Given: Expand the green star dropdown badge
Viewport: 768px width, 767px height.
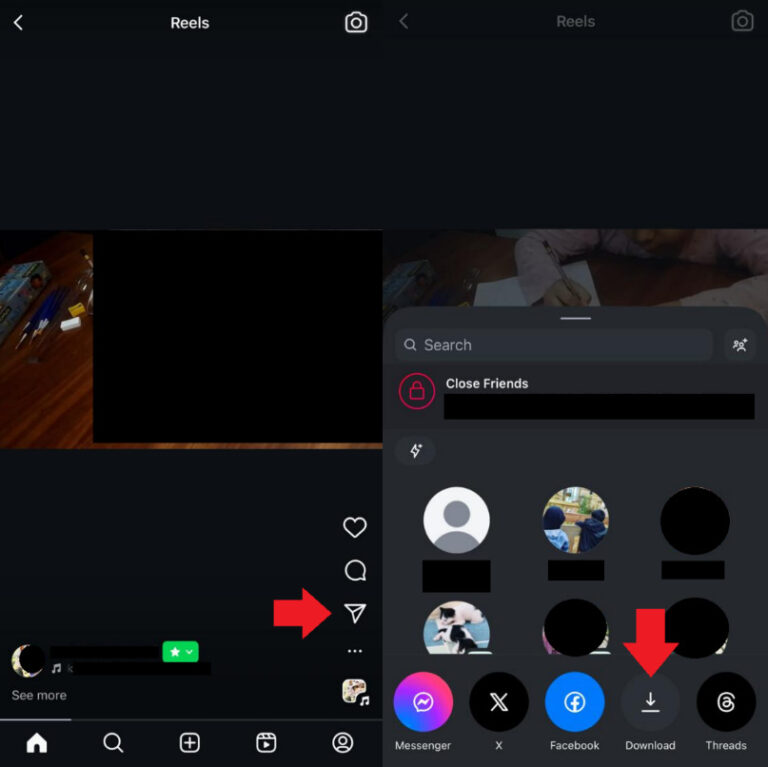Looking at the screenshot, I should tap(180, 651).
